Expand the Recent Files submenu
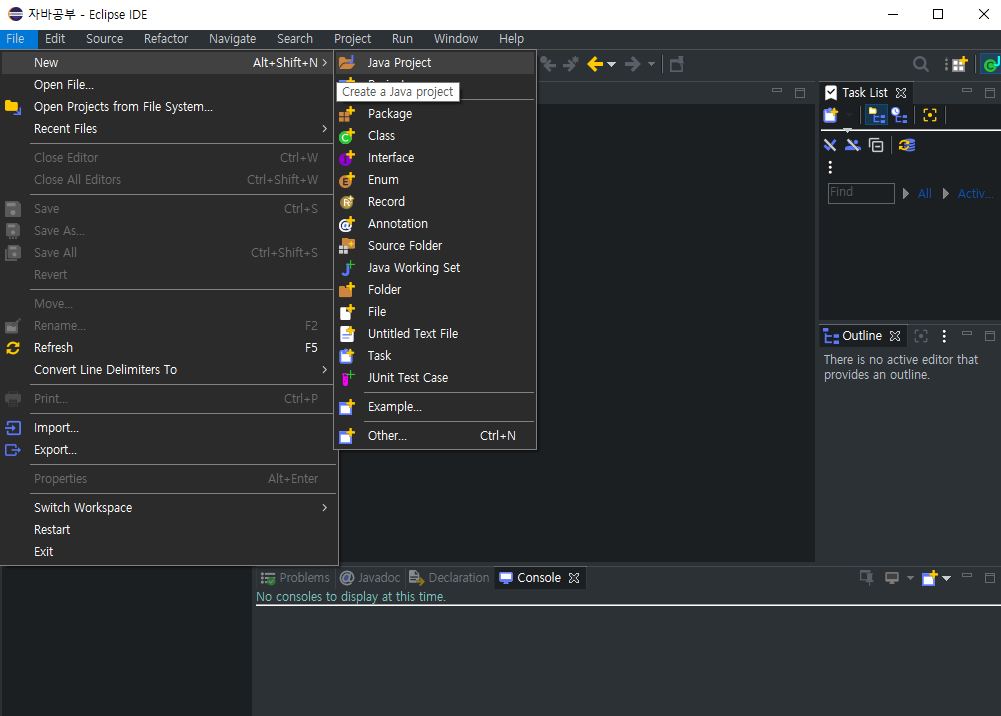Image resolution: width=1001 pixels, height=716 pixels. click(x=168, y=129)
